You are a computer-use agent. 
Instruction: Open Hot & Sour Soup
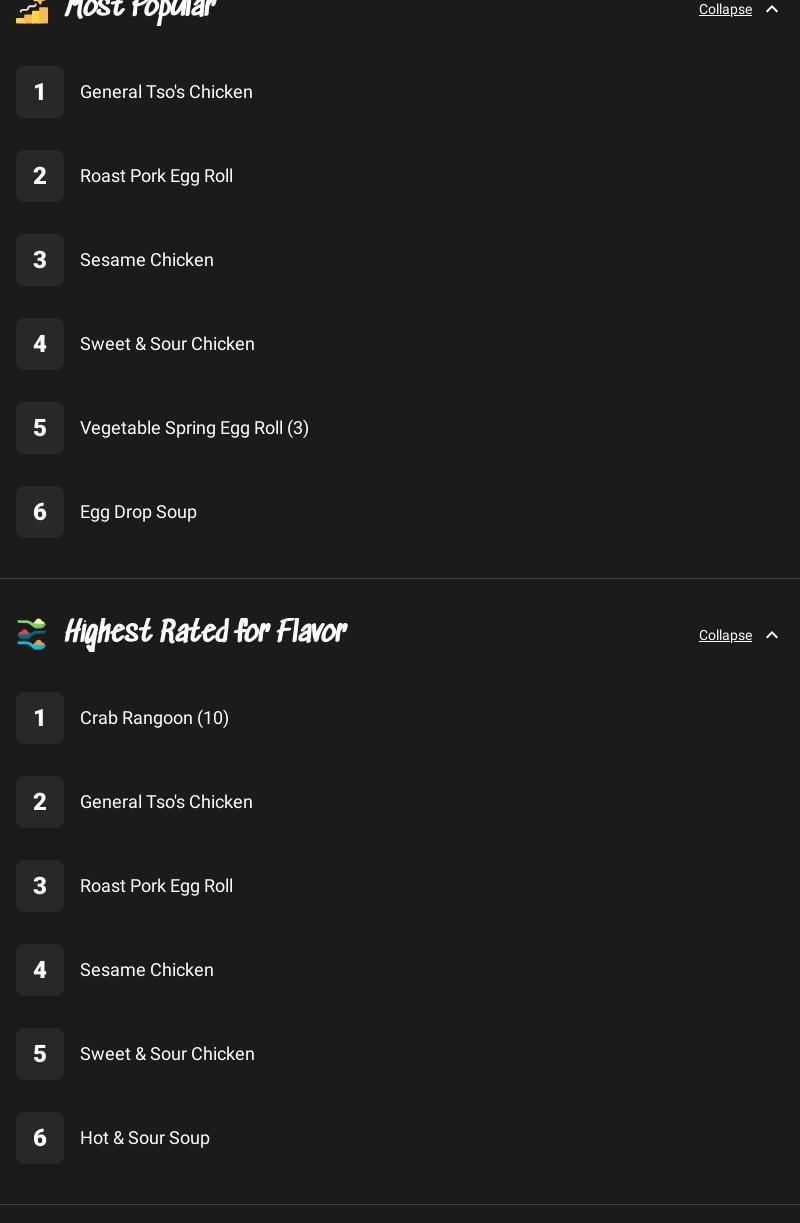[145, 1138]
